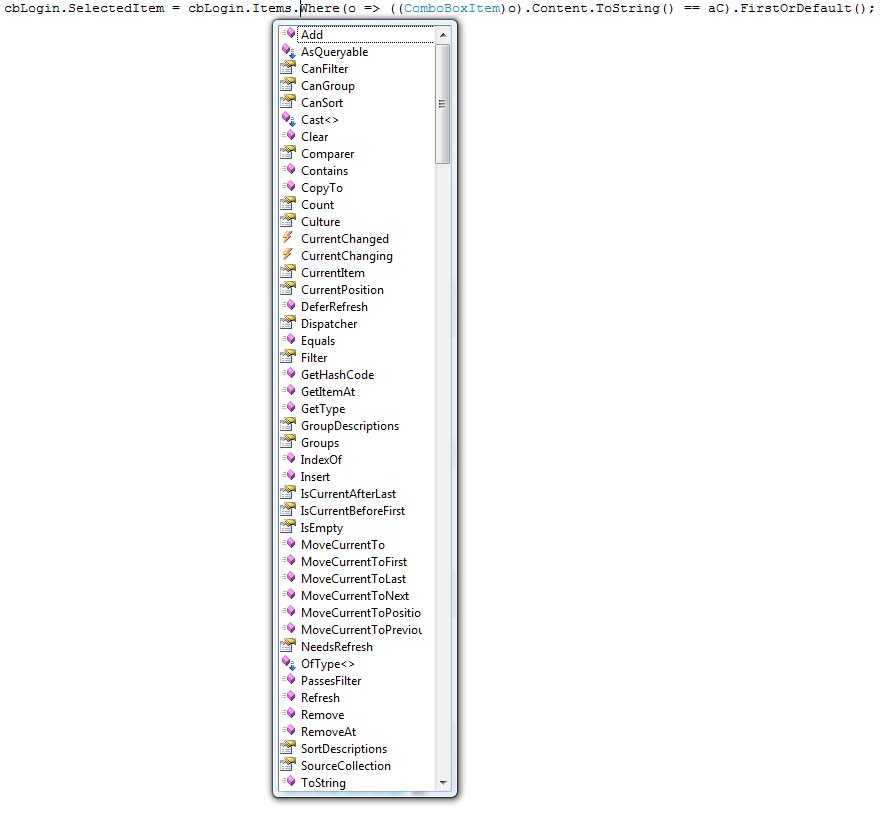Click the extension method icon beside Cast<>
Image resolution: width=882 pixels, height=813 pixels.
tap(289, 119)
